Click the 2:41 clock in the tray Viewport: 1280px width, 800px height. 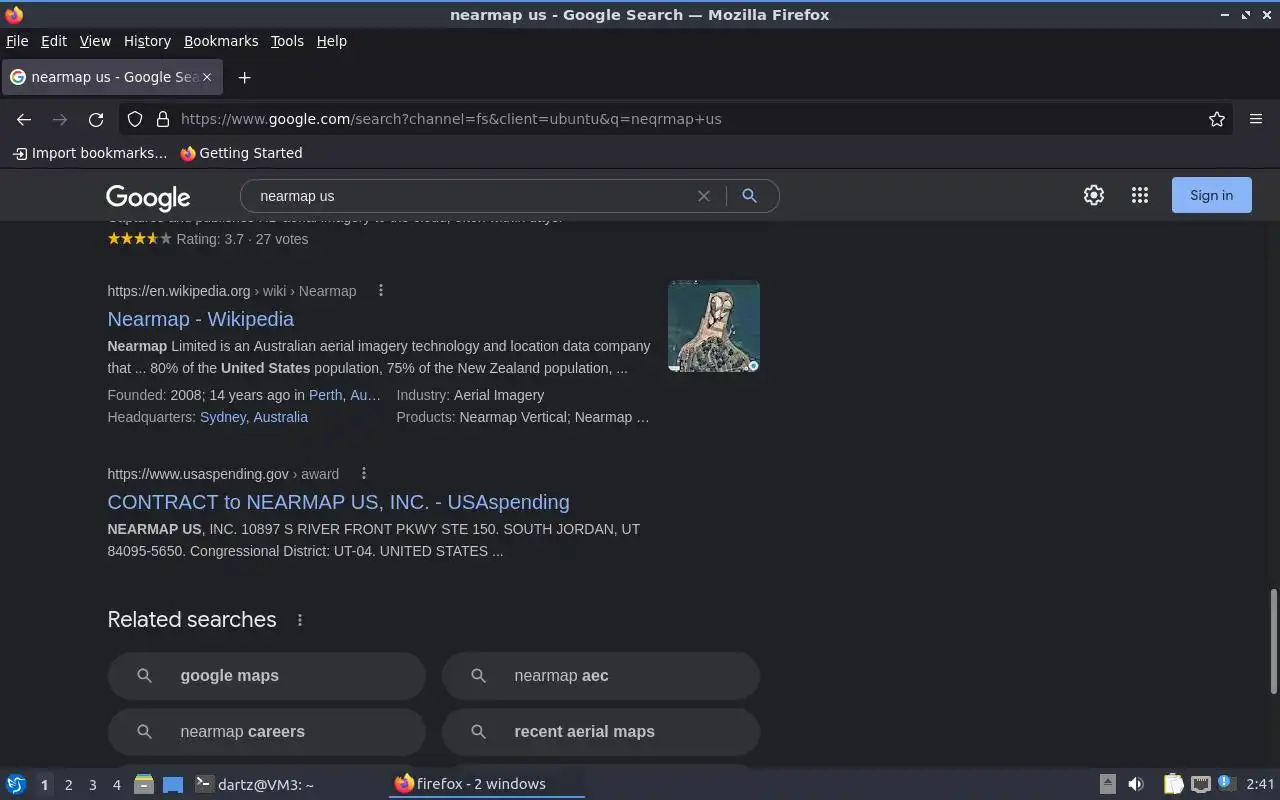pyautogui.click(x=1260, y=784)
